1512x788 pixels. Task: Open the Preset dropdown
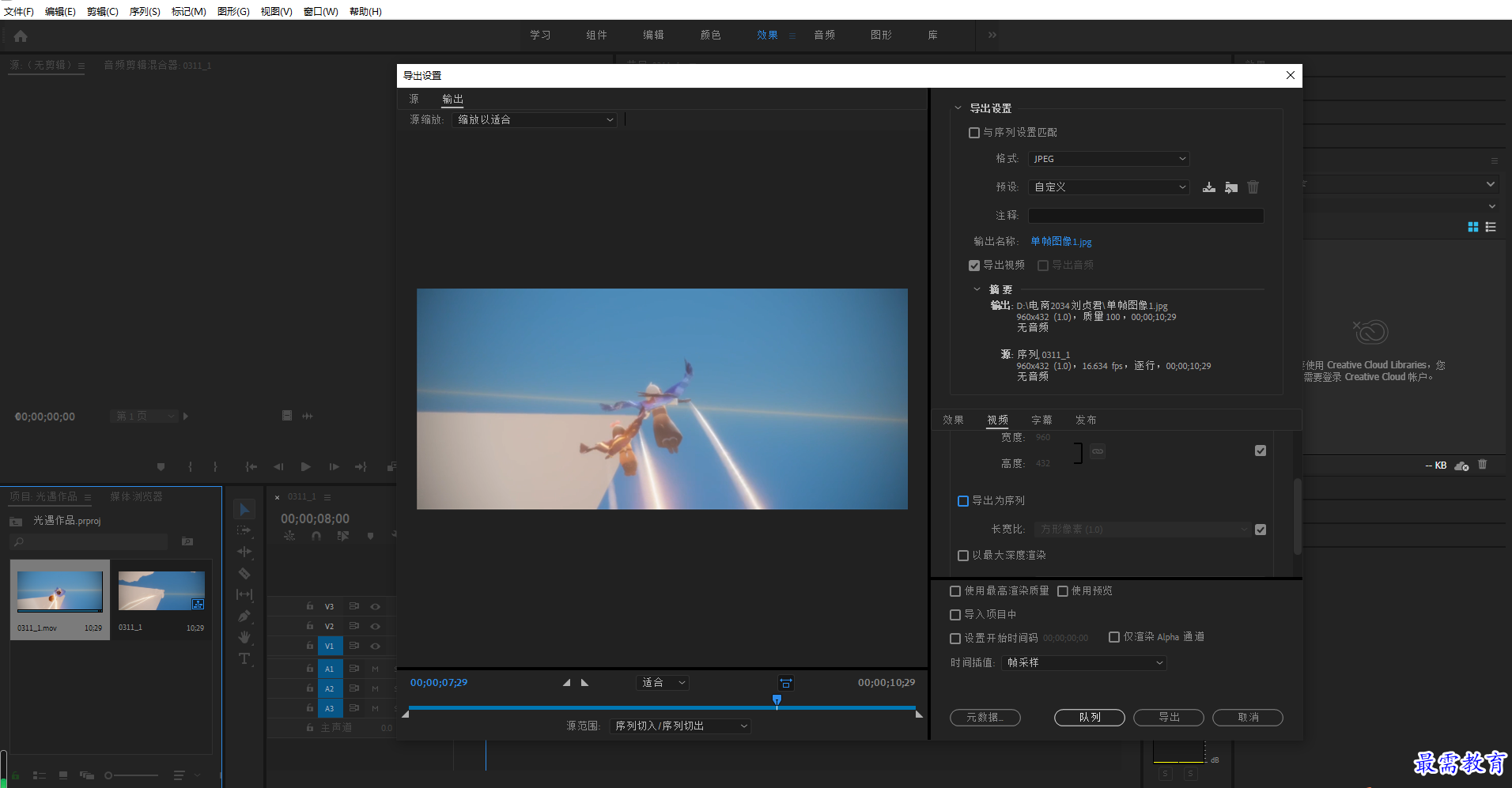[x=1109, y=187]
